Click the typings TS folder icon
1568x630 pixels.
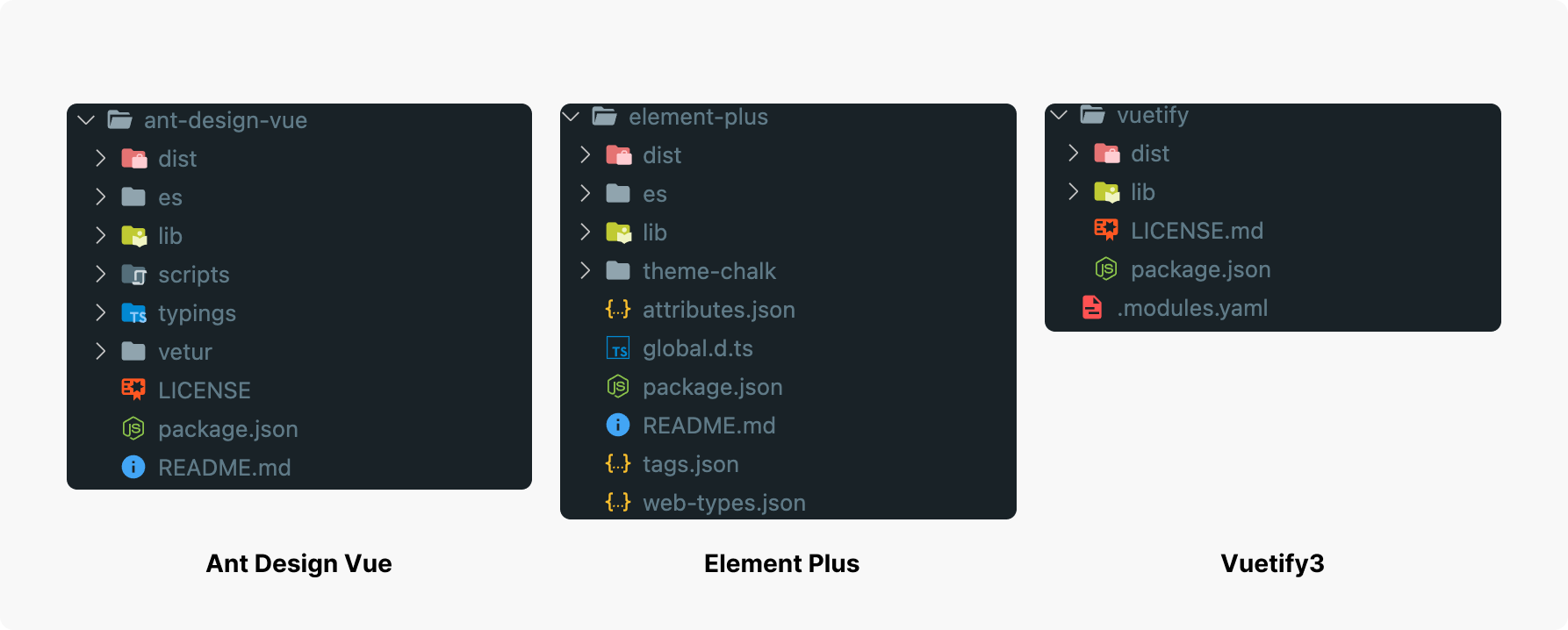click(133, 313)
